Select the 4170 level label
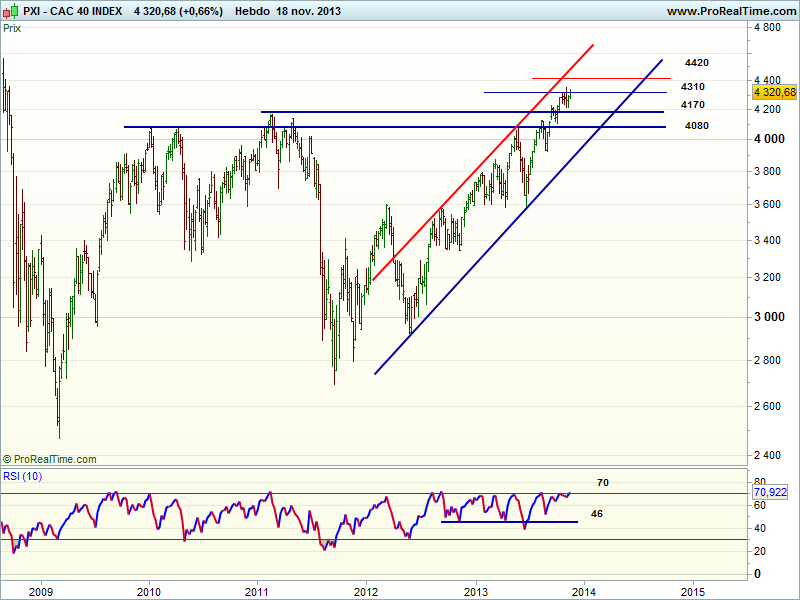The height and width of the screenshot is (600, 800). (x=693, y=105)
